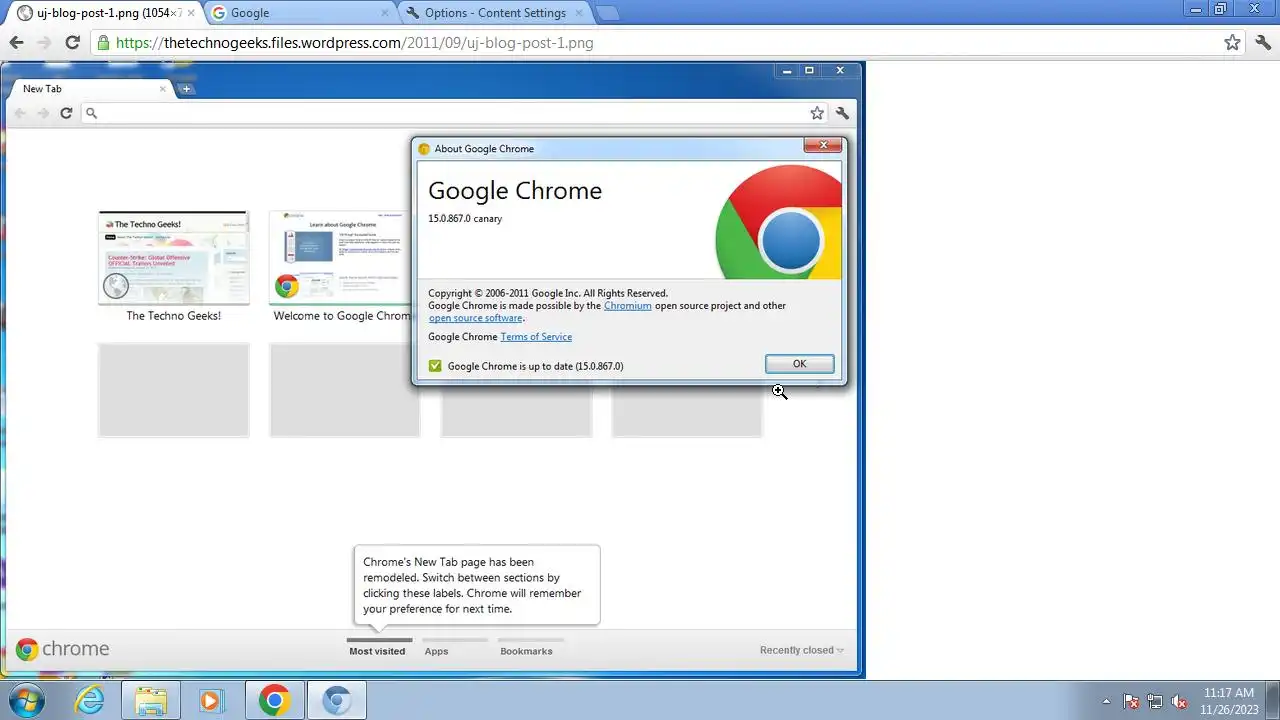Close the pictured New Tab tab
This screenshot has width=1280, height=720.
[163, 89]
